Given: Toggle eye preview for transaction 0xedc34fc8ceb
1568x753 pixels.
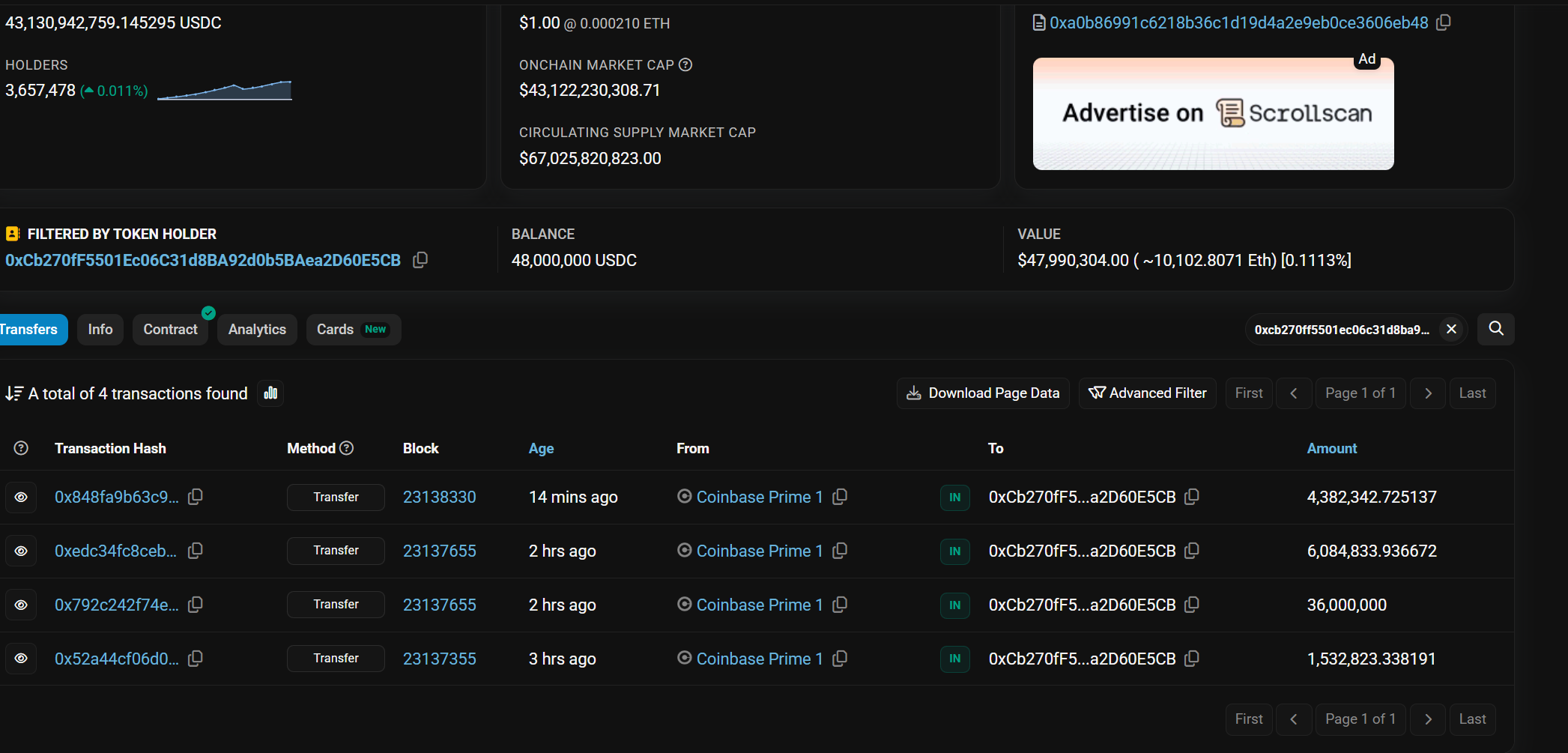Looking at the screenshot, I should point(21,551).
